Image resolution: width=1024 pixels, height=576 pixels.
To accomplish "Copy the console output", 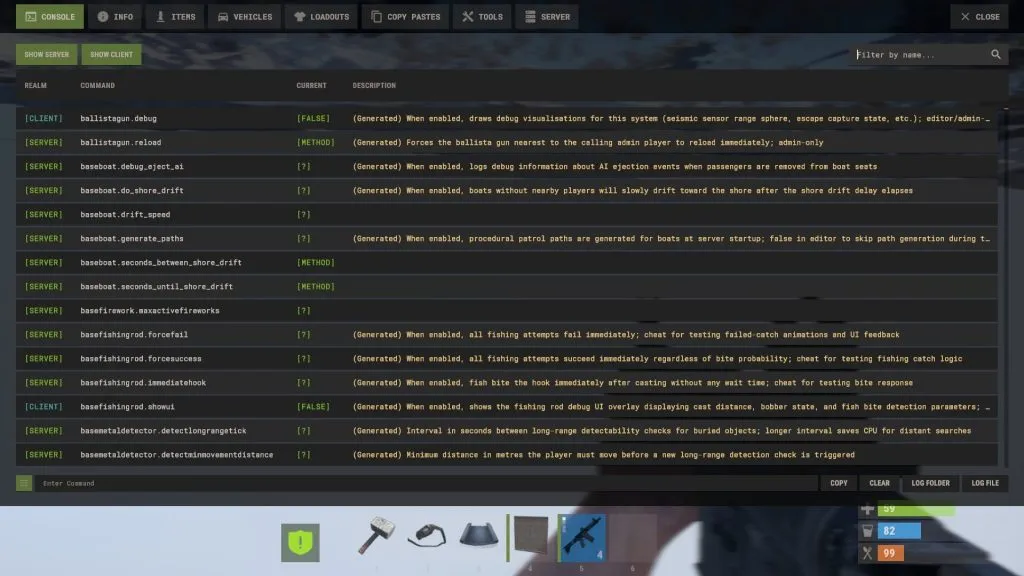I will click(x=839, y=483).
